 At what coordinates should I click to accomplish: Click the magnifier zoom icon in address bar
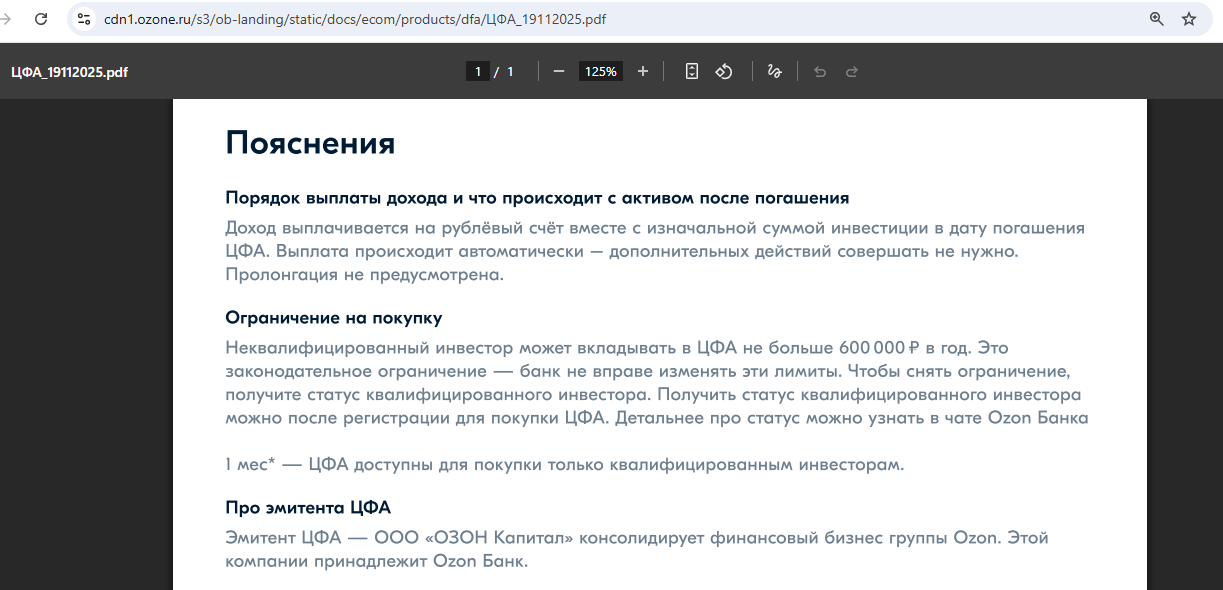1156,19
